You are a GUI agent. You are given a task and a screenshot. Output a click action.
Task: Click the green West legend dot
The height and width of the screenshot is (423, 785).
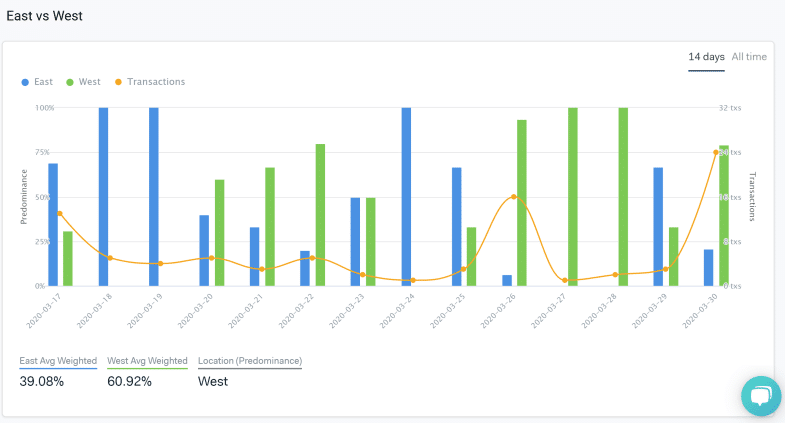pyautogui.click(x=69, y=82)
